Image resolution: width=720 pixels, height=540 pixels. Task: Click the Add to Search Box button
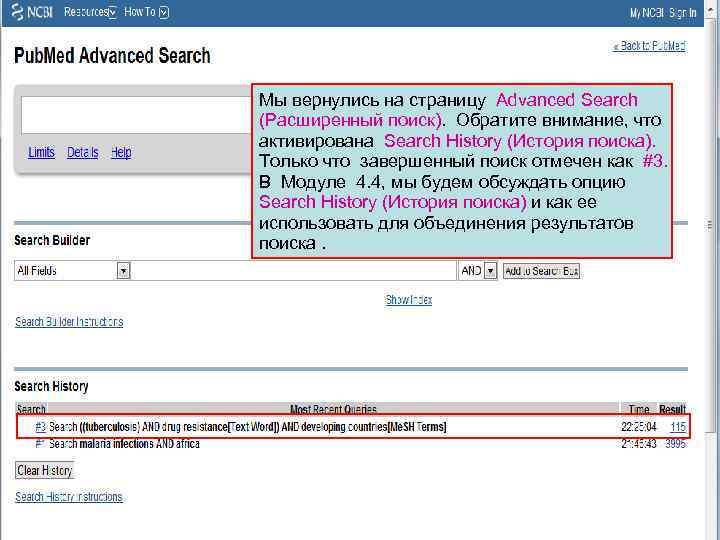tap(541, 271)
